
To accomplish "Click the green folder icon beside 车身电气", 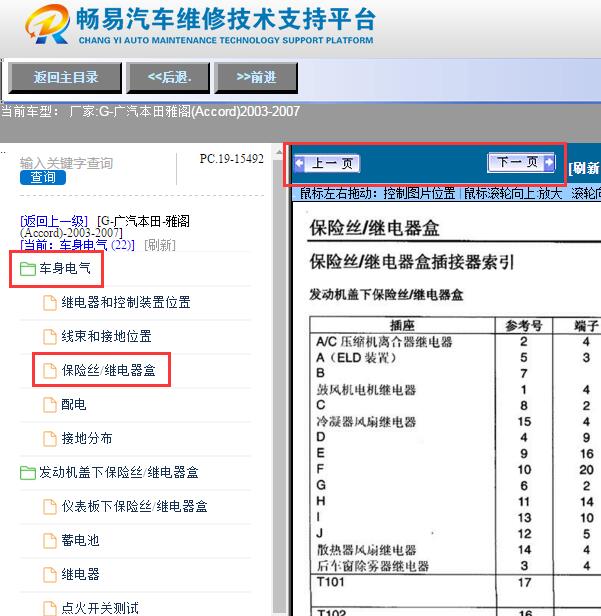I will [27, 269].
